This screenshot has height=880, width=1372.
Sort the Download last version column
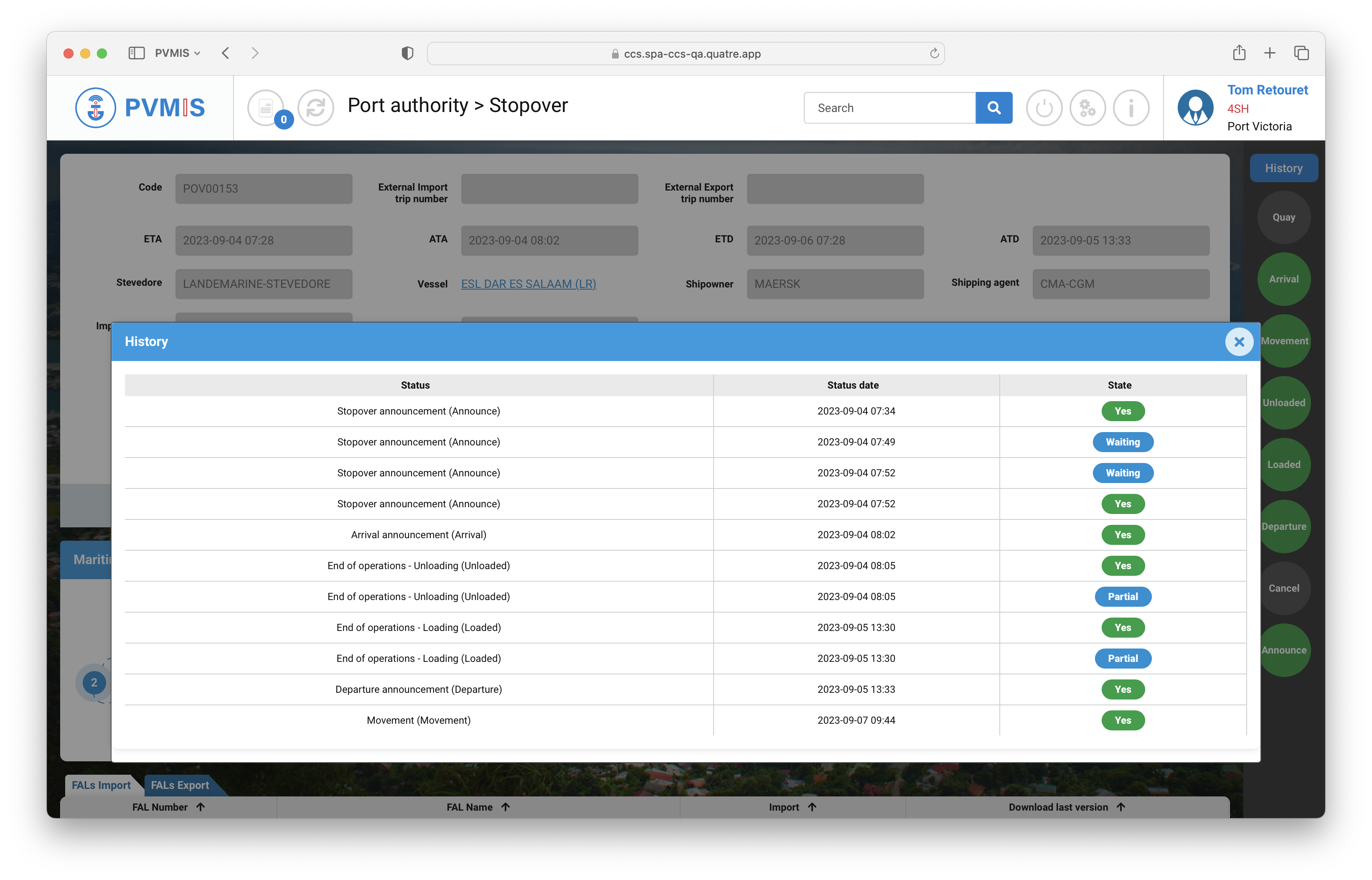click(1120, 807)
